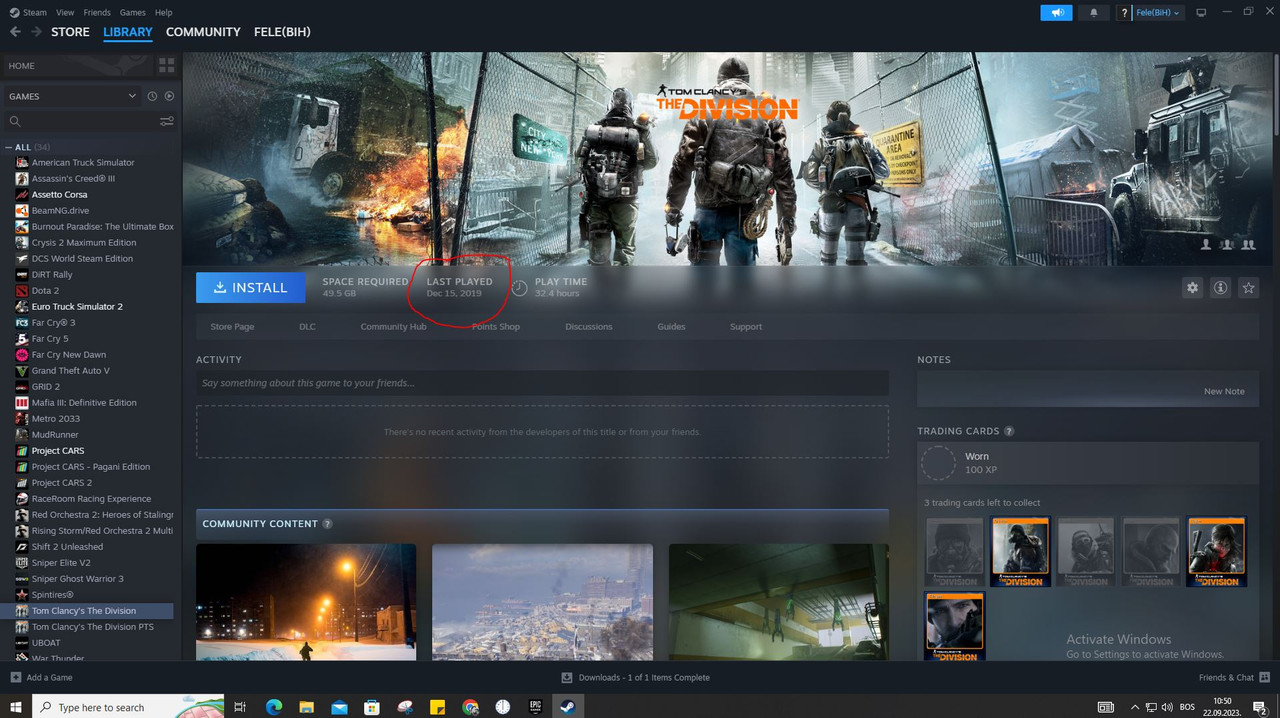Open the notifications bell

point(1093,12)
